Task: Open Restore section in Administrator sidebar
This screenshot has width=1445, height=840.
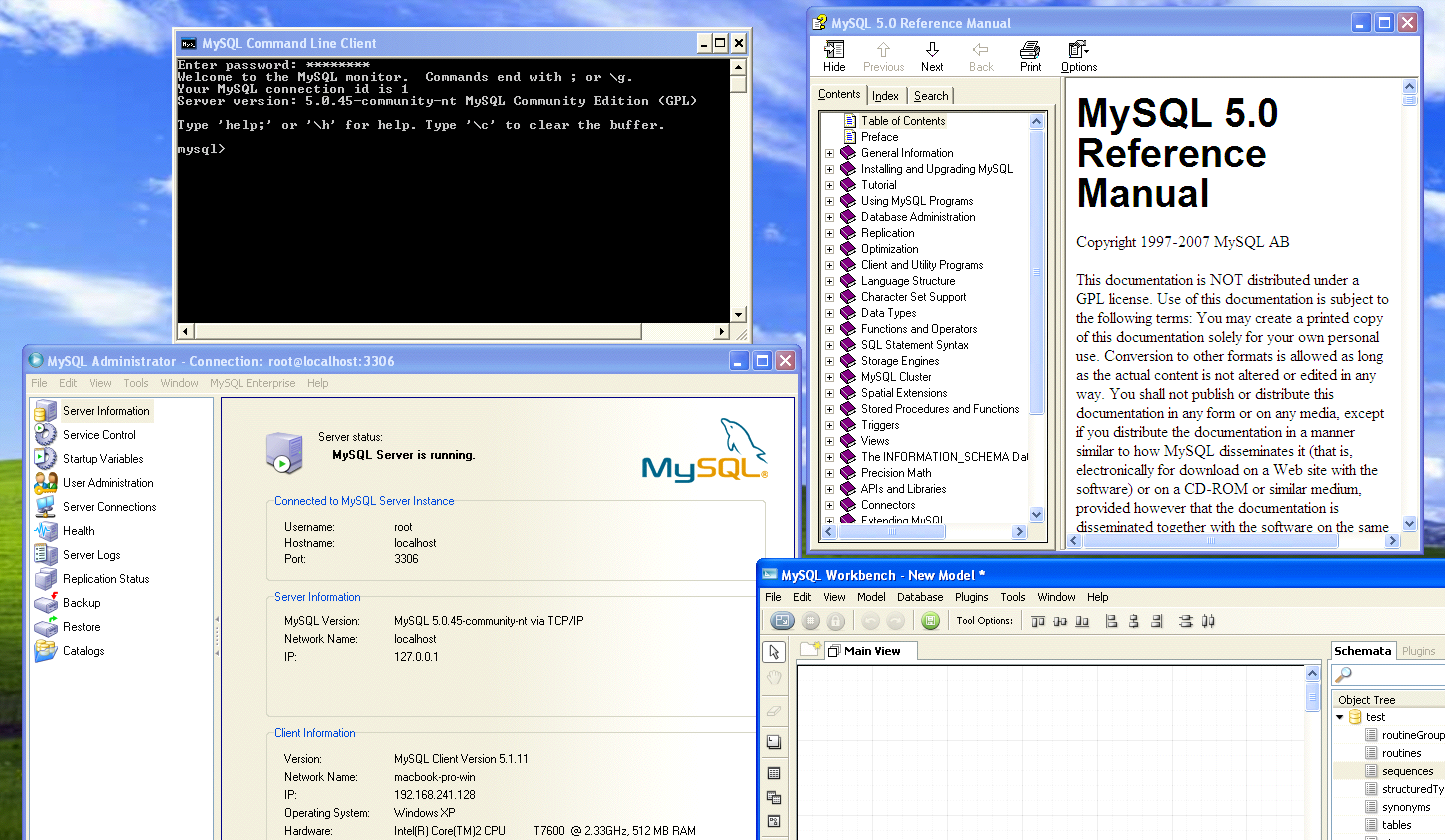Action: [81, 627]
